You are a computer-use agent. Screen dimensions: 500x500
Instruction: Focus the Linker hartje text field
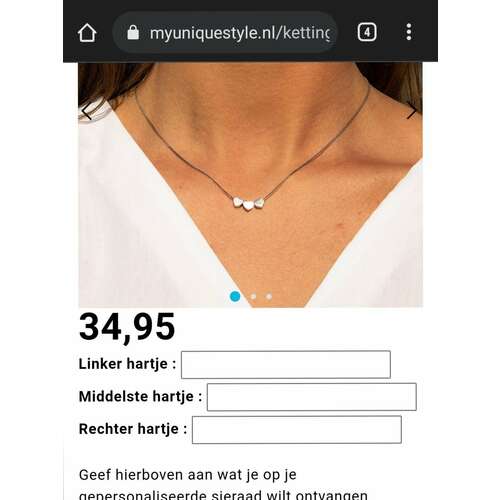point(286,364)
